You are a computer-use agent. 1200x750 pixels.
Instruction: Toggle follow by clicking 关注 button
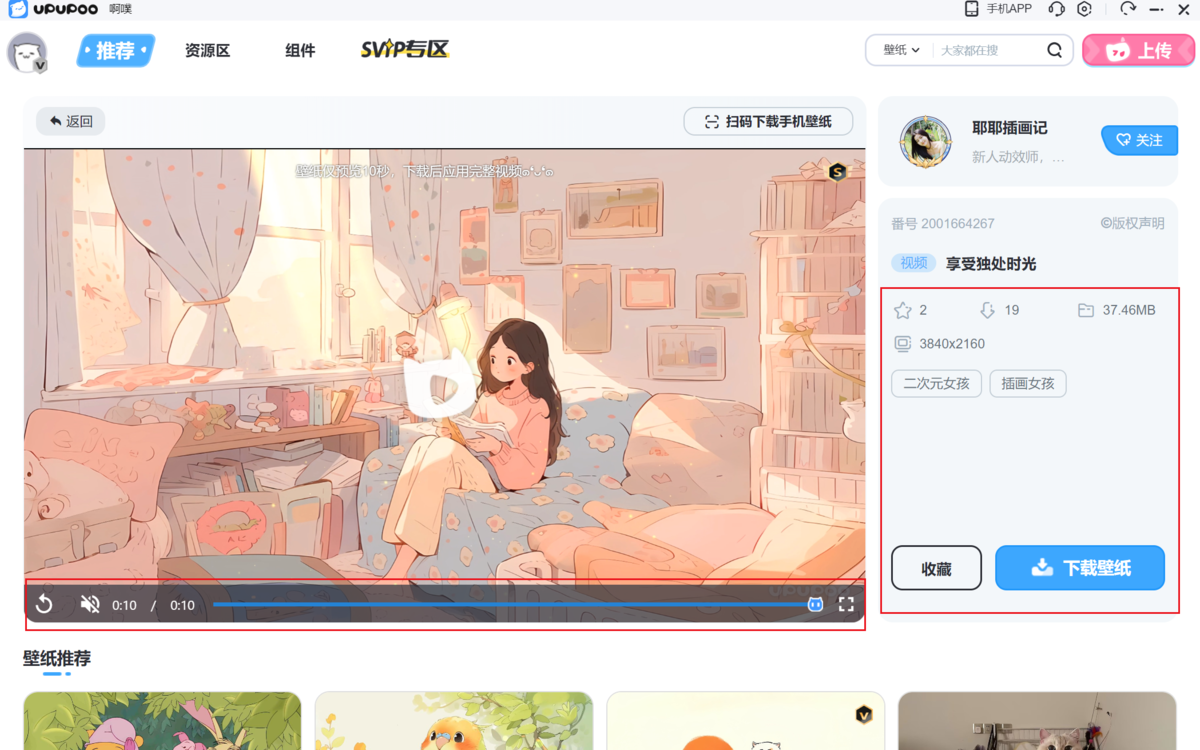click(1139, 140)
